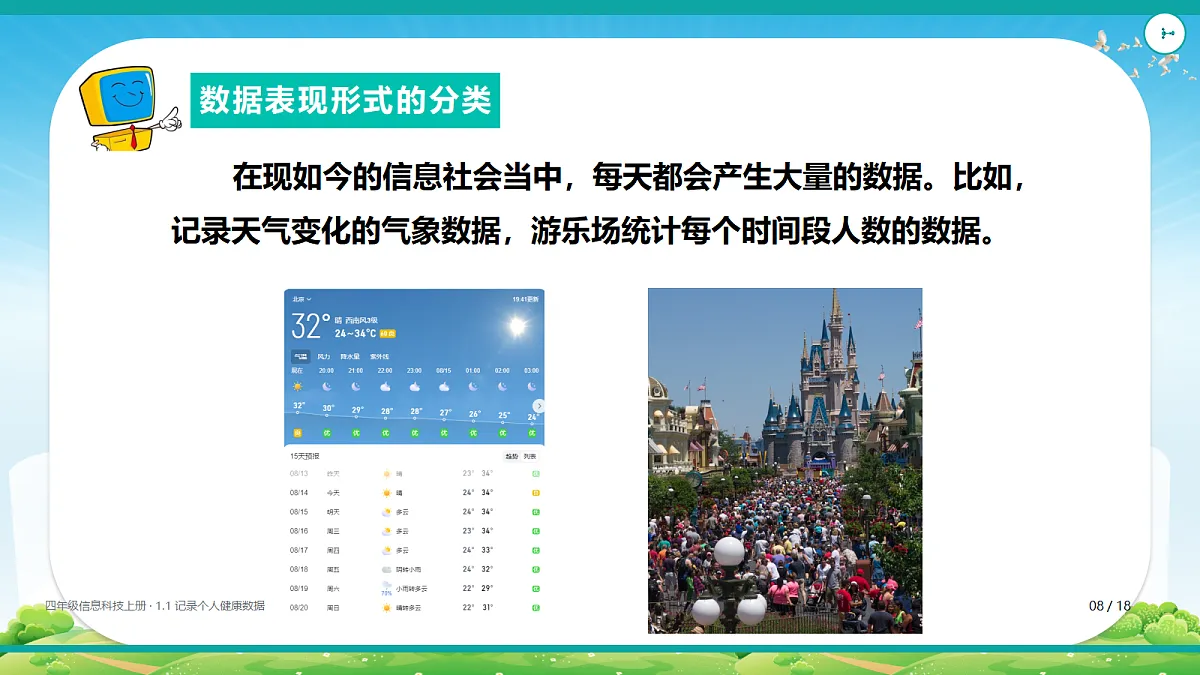1200x675 pixels.
Task: Click the 阴转小雨 forecast text
Action: coord(409,569)
